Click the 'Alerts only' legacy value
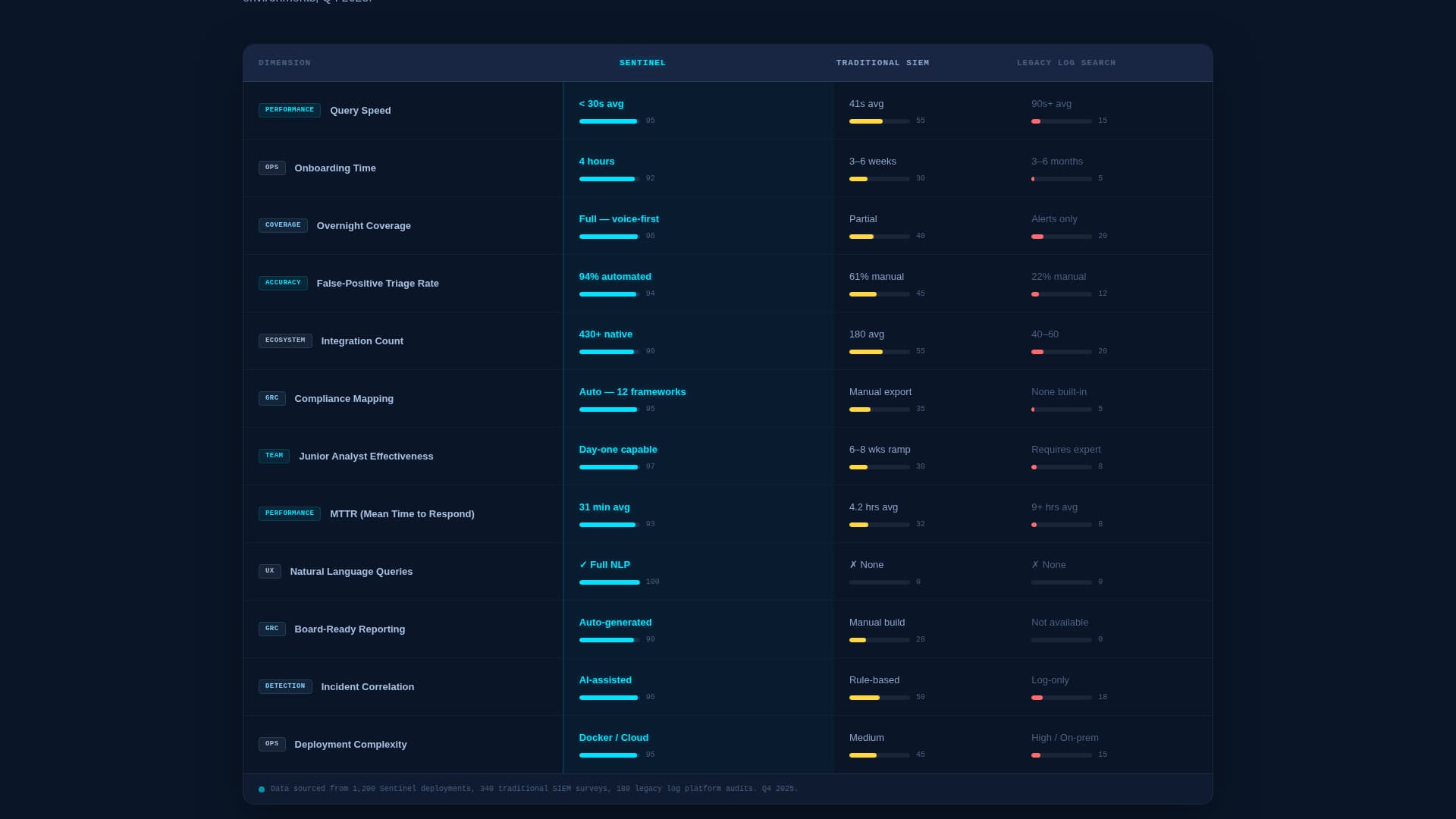This screenshot has height=819, width=1456. (1054, 219)
